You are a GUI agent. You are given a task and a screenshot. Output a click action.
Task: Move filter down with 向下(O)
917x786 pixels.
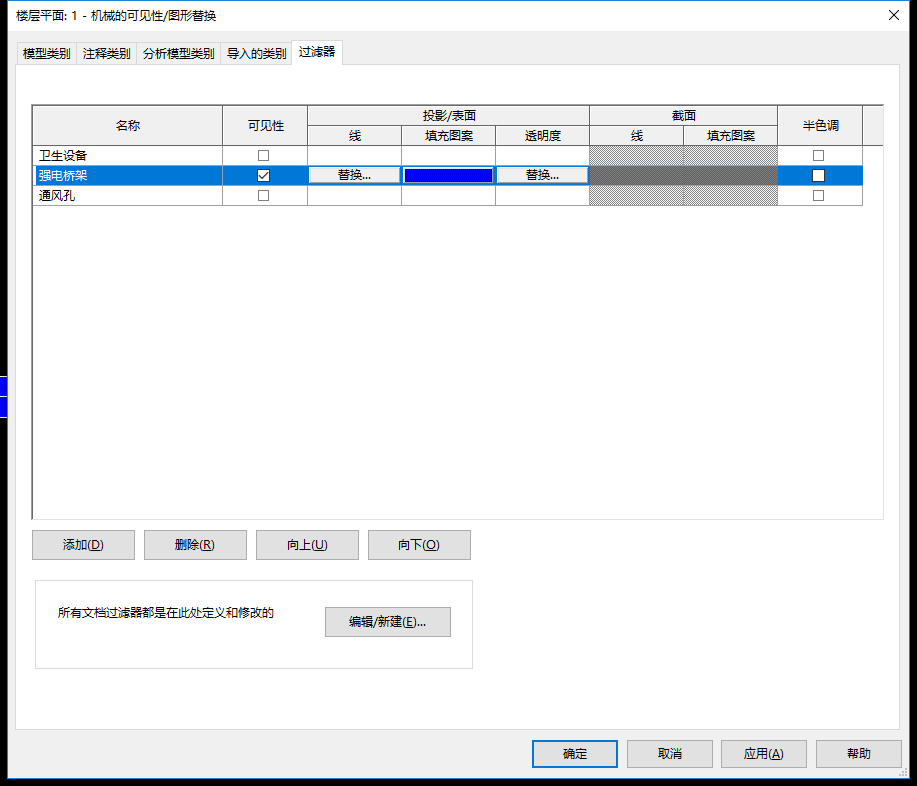point(419,545)
